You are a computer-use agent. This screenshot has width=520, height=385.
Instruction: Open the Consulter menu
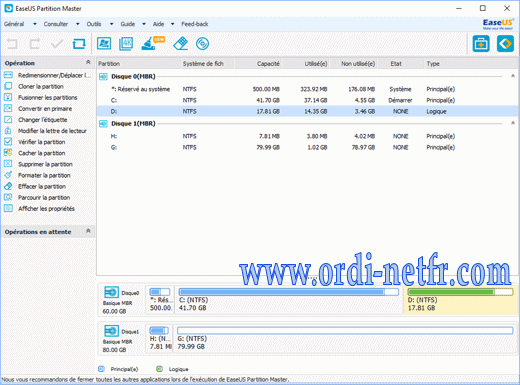(56, 24)
